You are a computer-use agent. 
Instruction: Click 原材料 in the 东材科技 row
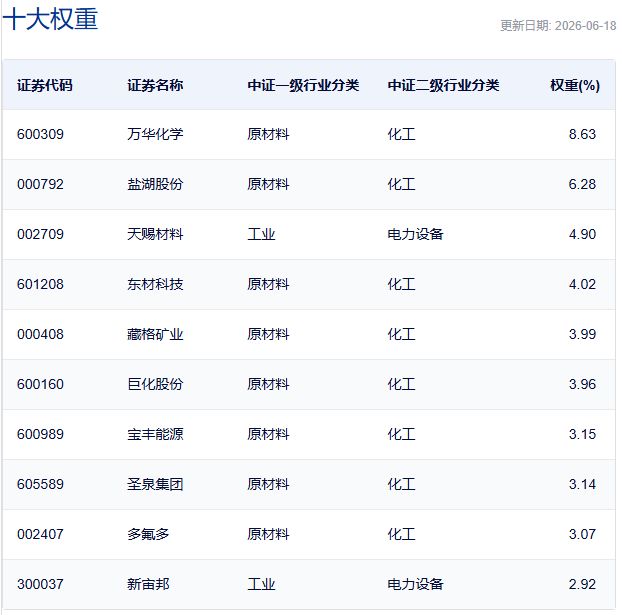pyautogui.click(x=268, y=284)
